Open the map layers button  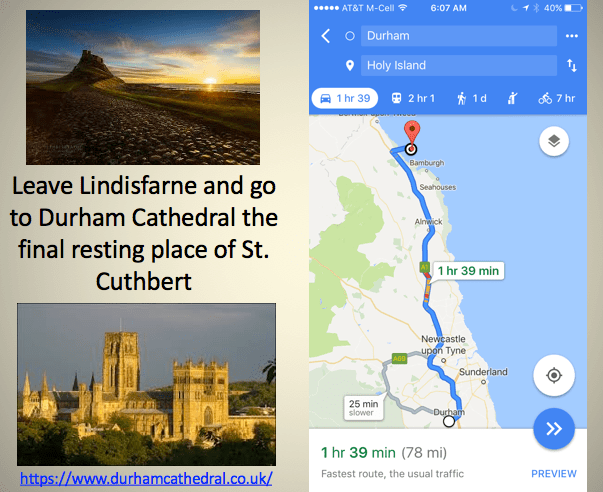coord(553,141)
